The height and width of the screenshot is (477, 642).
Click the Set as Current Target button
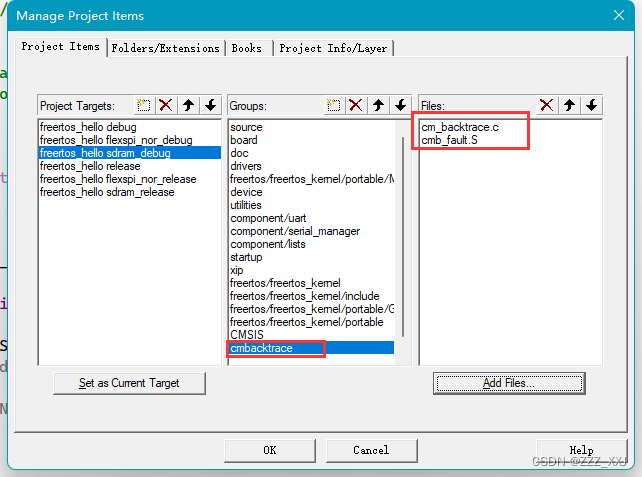[x=129, y=383]
